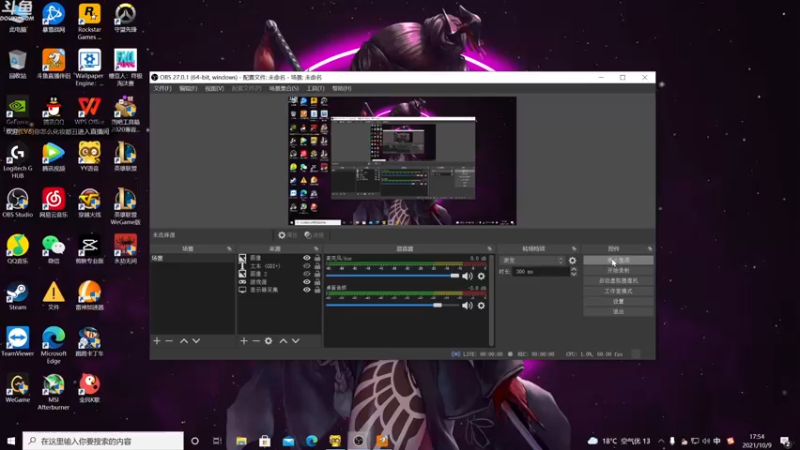Remove the selected scene with the minus icon
Screen dimensions: 800x450
pos(169,341)
